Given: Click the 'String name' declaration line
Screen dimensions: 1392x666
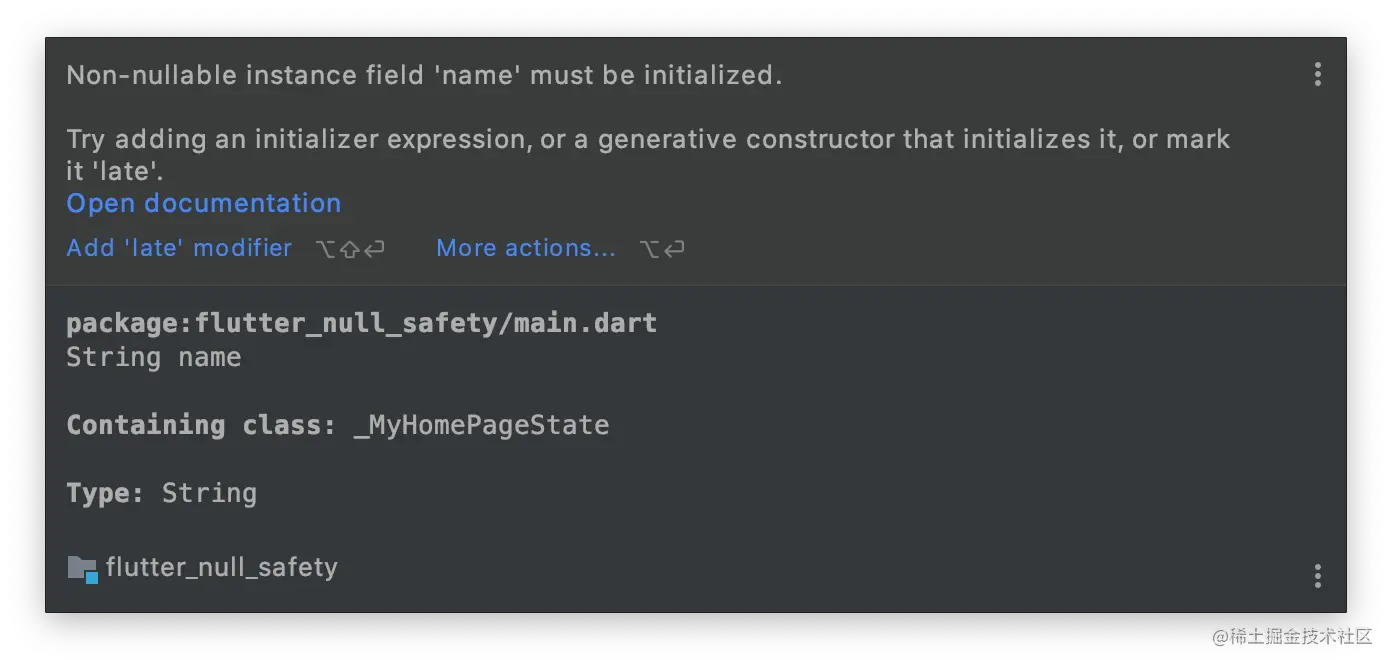Looking at the screenshot, I should [x=154, y=357].
